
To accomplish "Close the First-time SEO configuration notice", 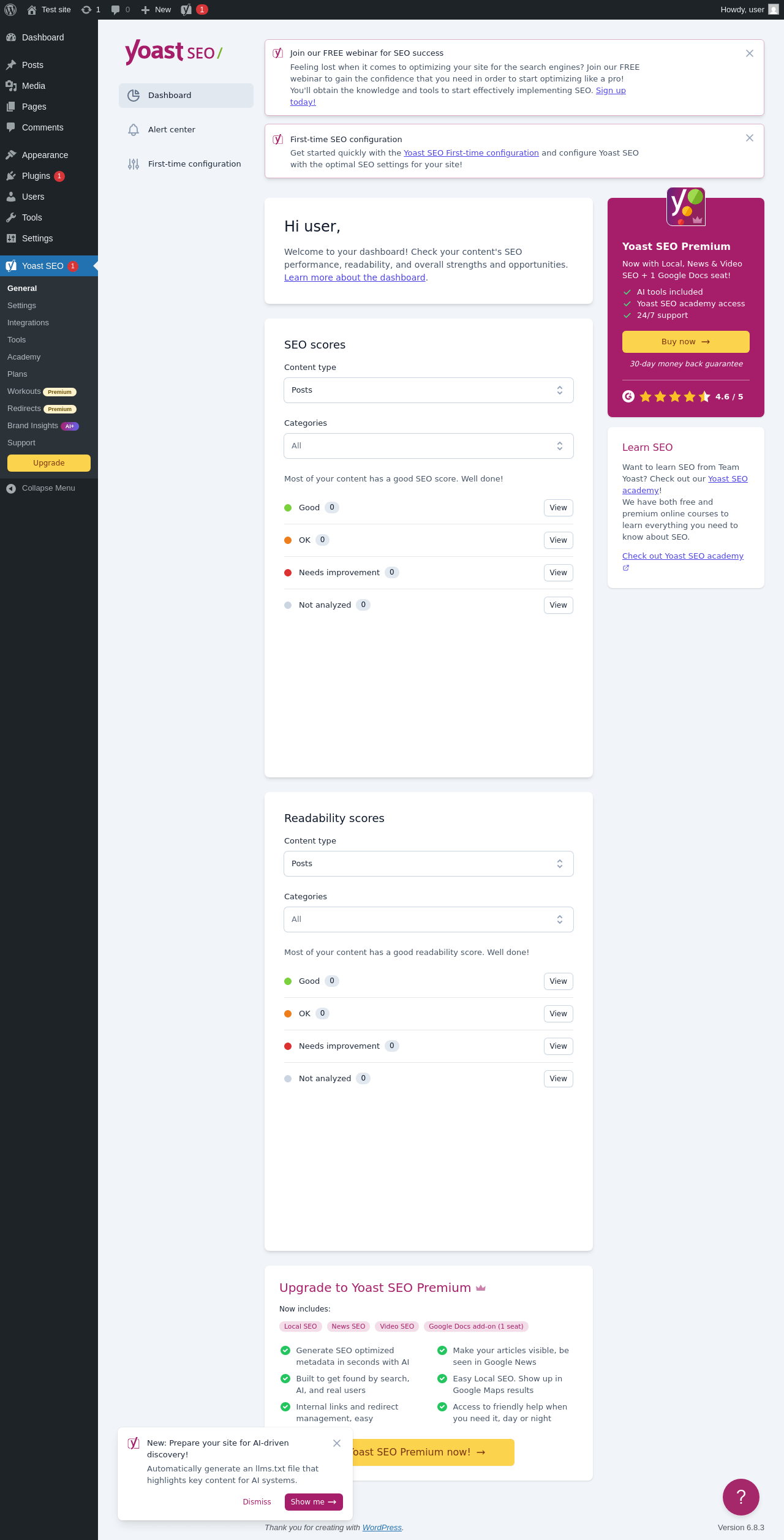I will (750, 138).
